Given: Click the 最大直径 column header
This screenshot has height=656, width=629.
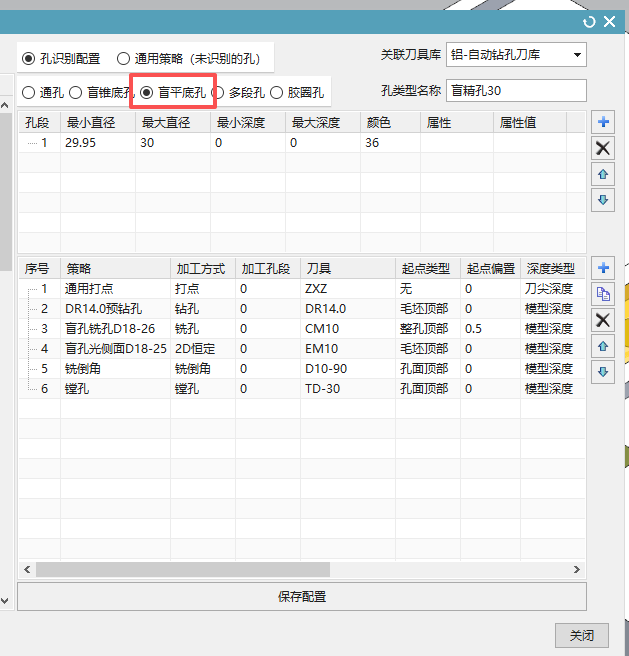Looking at the screenshot, I should pos(173,123).
